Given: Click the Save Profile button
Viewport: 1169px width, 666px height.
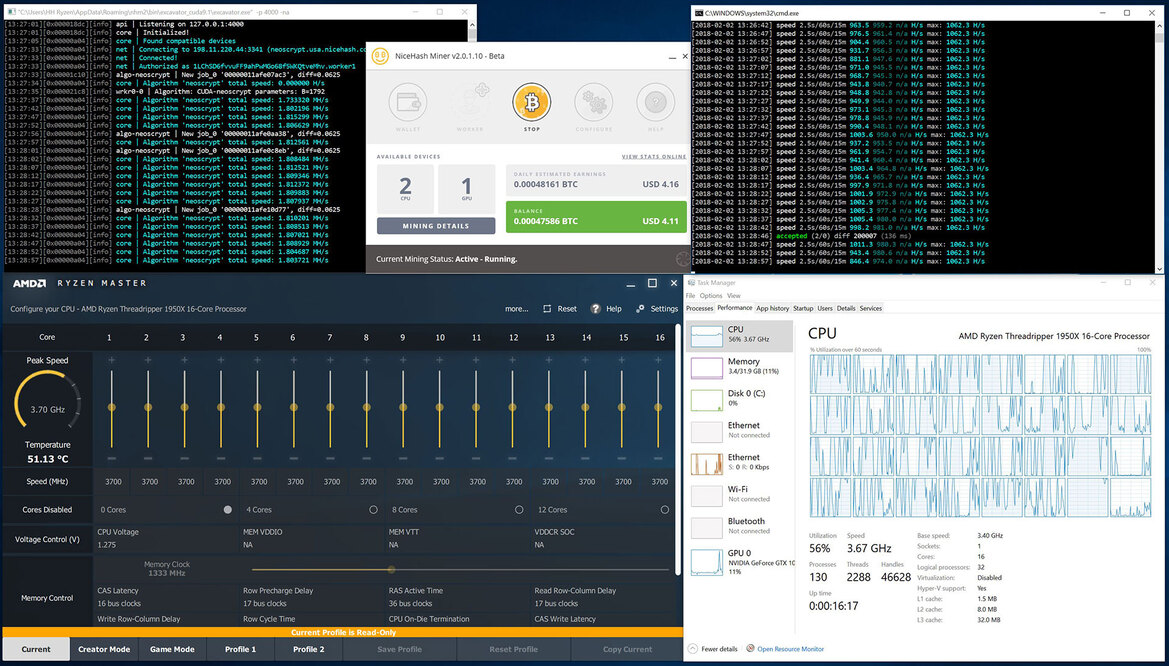Looking at the screenshot, I should (400, 650).
